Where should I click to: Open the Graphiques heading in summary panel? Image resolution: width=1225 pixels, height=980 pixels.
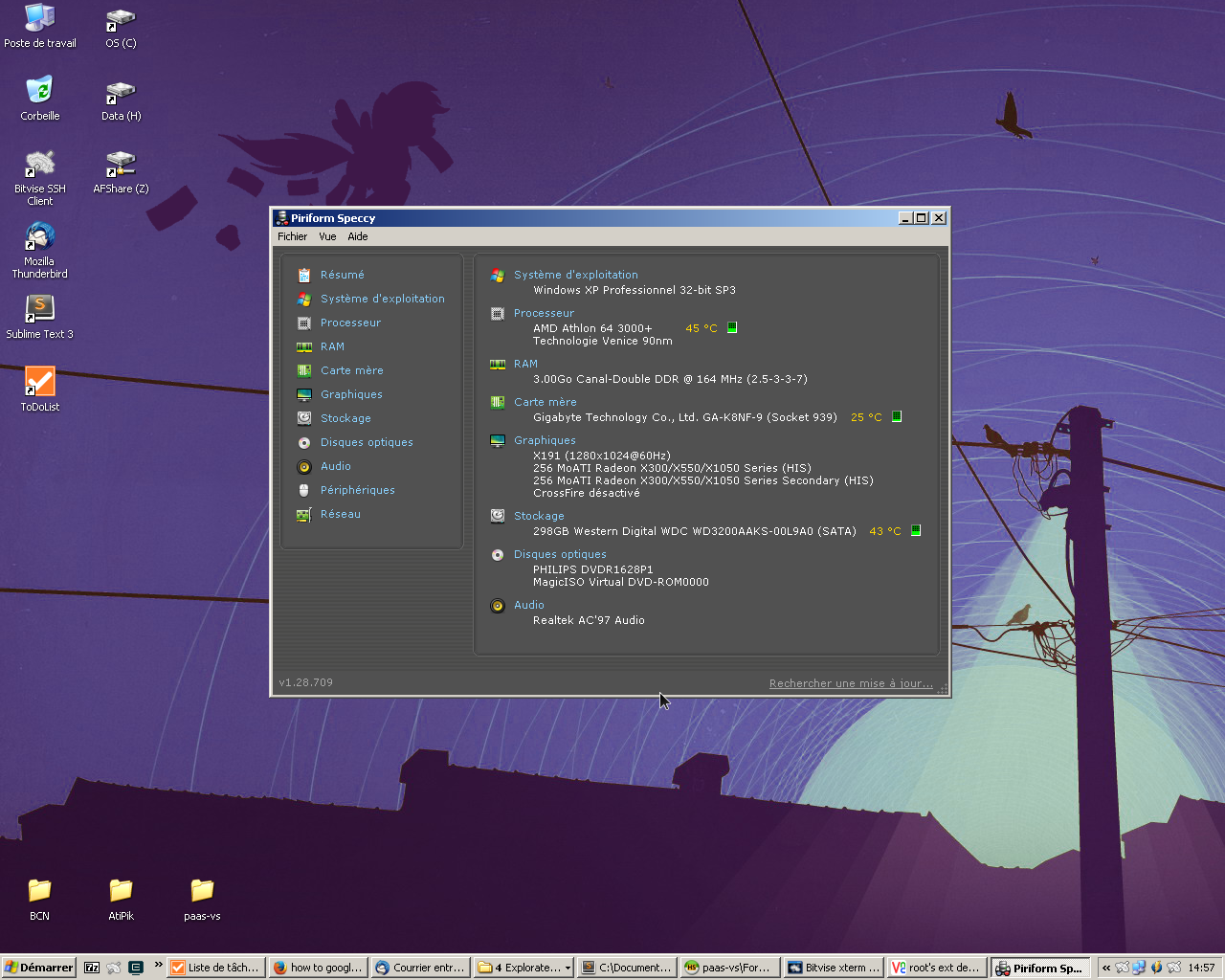tap(545, 440)
